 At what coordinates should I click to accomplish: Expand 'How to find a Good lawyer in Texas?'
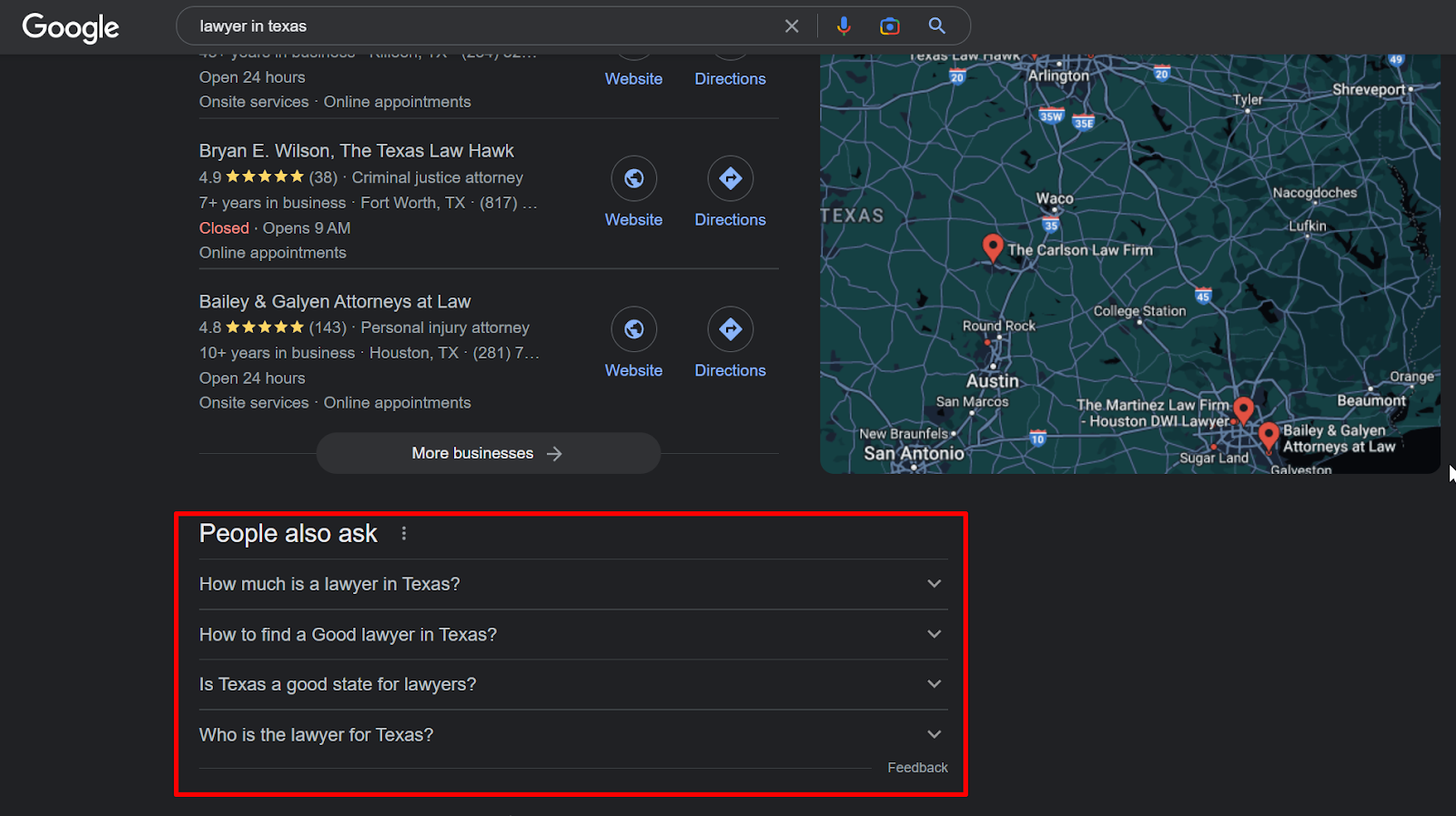click(573, 634)
